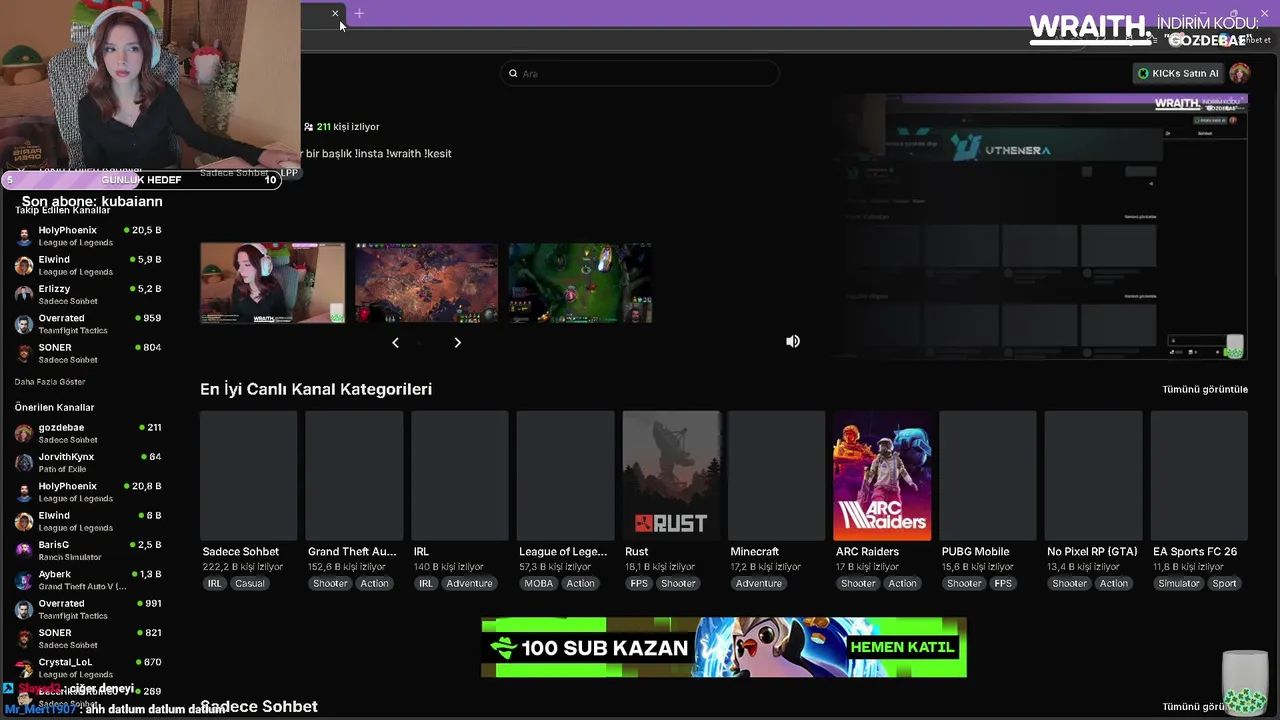Open HolyPhoenix avatar in followed channels
The width and height of the screenshot is (1280, 720).
24,236
